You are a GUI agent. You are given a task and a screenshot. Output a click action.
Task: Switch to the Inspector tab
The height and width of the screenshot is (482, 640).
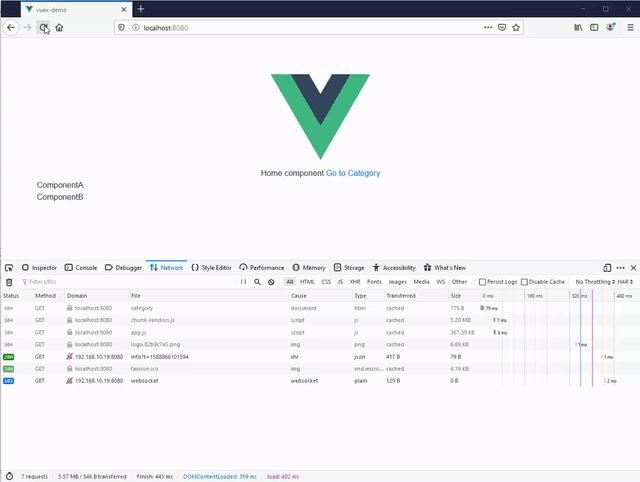(39, 268)
